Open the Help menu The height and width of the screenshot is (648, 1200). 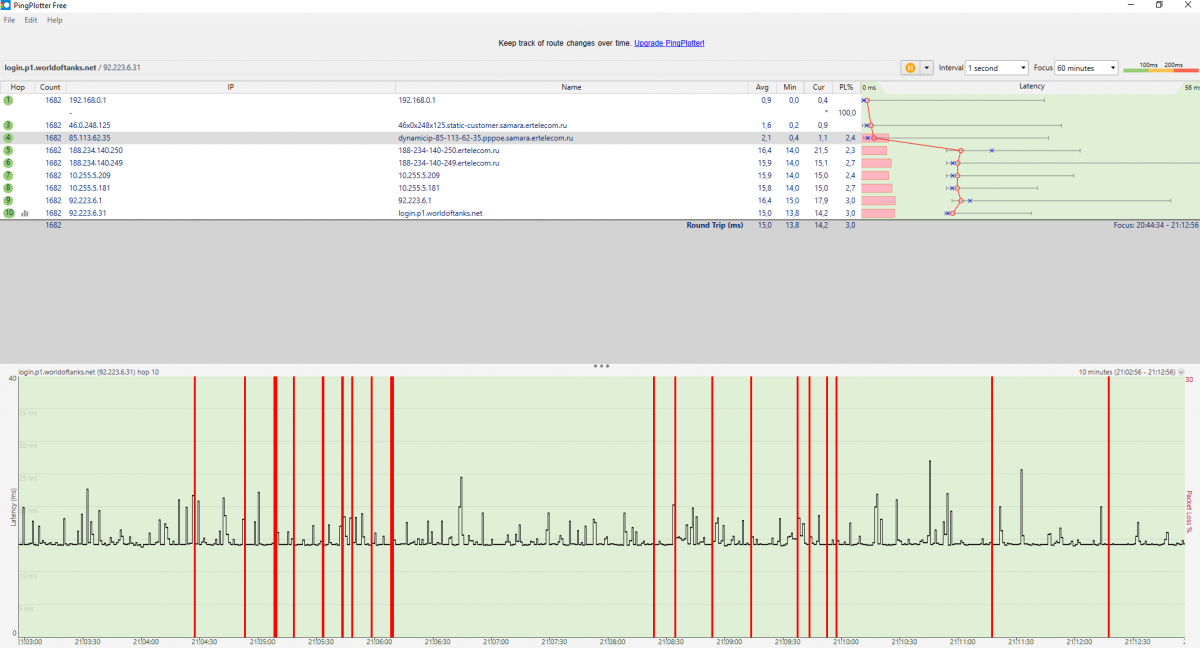(54, 20)
